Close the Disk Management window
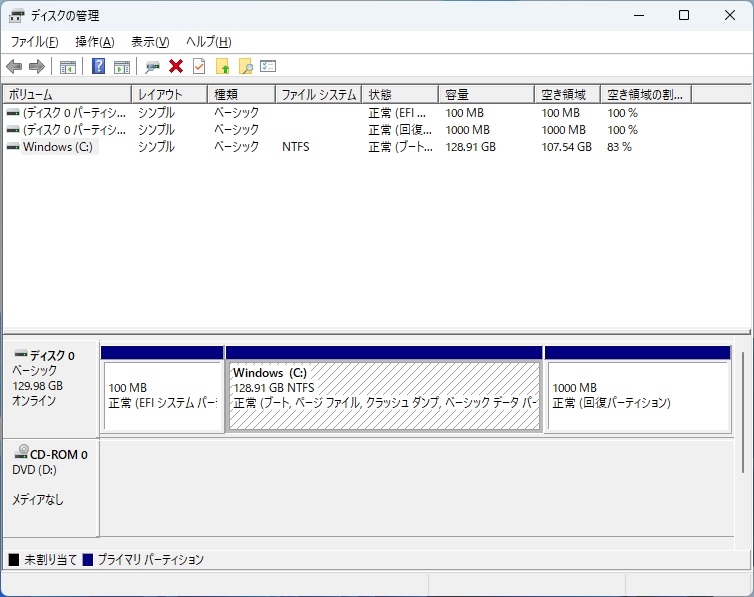The width and height of the screenshot is (754, 597). coord(729,15)
